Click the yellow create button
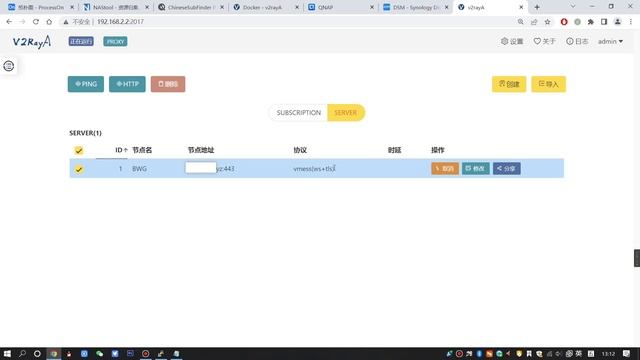 click(509, 84)
